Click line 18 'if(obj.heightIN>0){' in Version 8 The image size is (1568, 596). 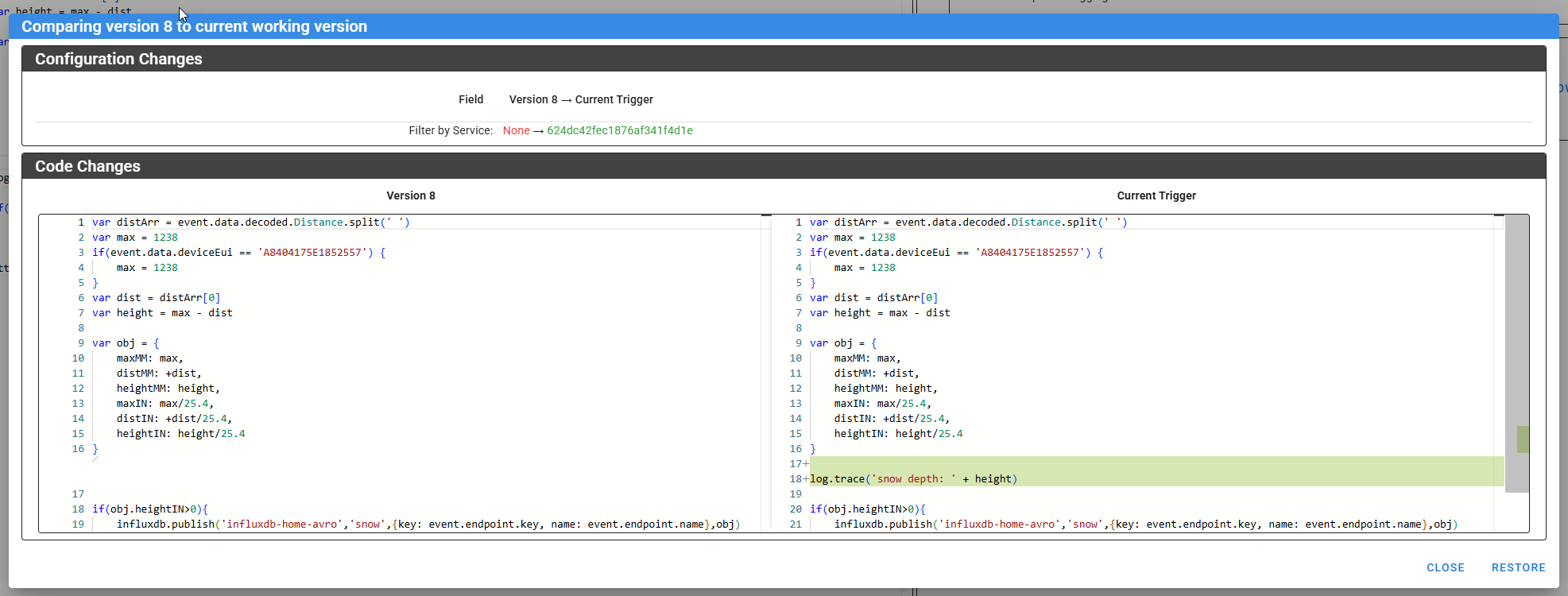tap(150, 509)
